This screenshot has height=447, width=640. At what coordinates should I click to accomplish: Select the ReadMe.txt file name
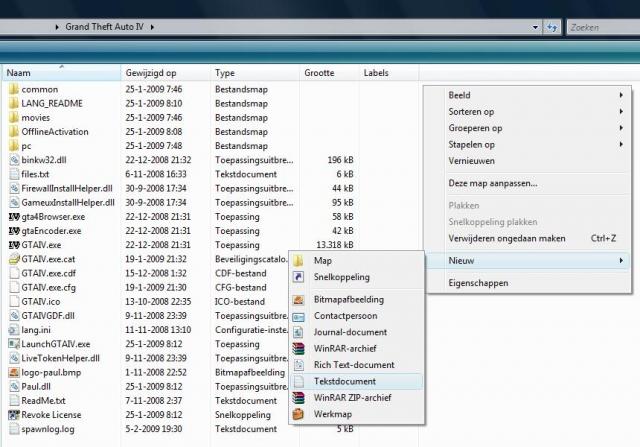[43, 401]
